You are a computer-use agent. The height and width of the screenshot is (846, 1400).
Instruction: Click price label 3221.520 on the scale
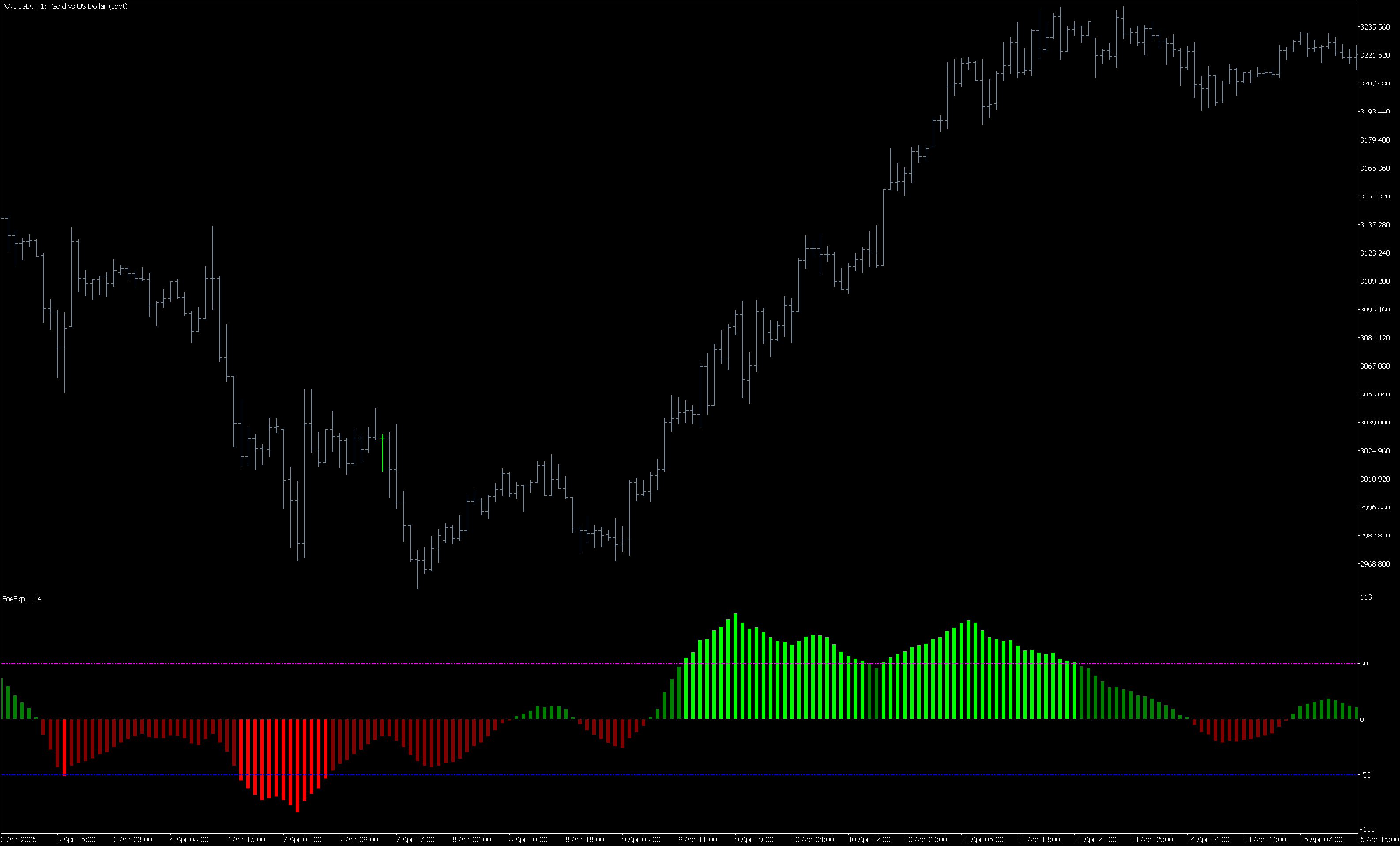pyautogui.click(x=1374, y=55)
